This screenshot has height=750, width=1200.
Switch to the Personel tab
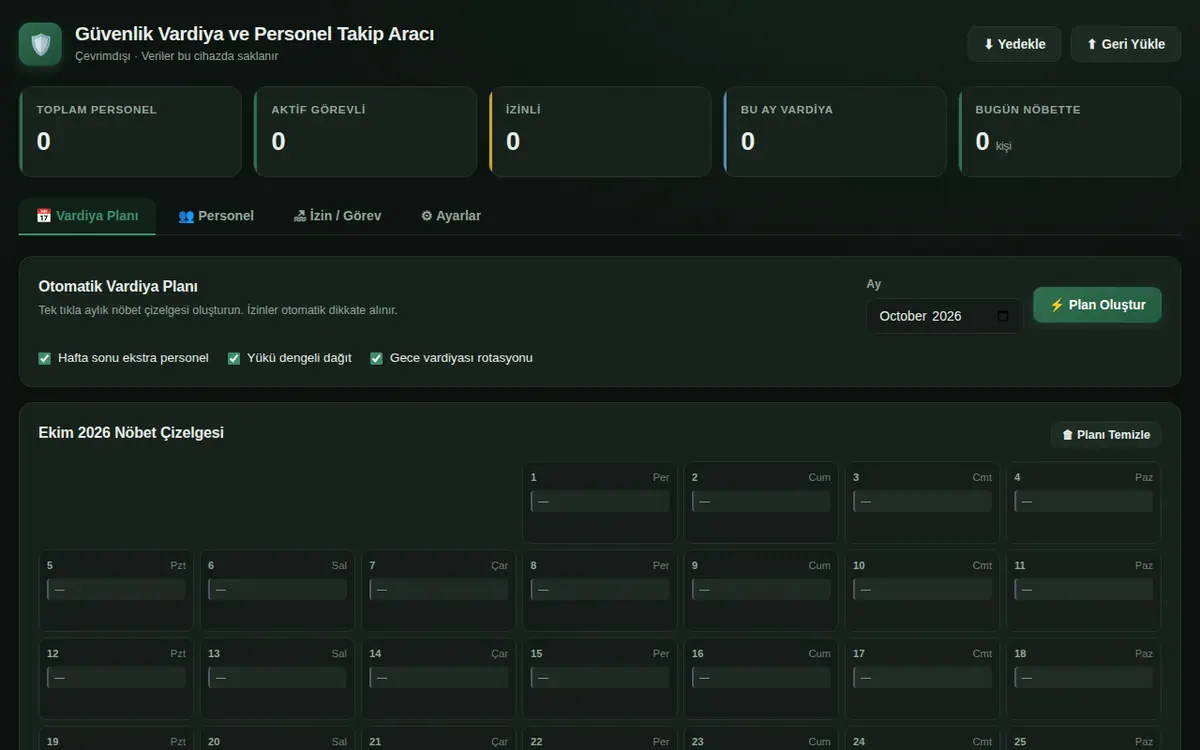[216, 216]
